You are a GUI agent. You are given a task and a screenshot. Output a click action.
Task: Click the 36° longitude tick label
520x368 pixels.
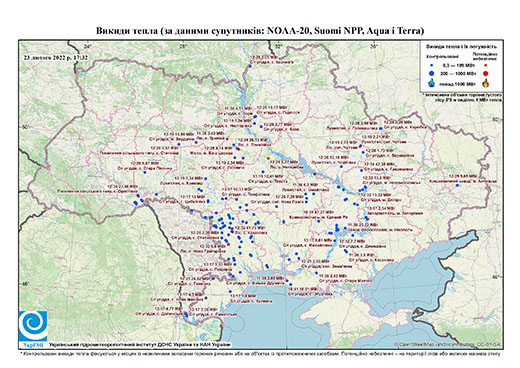[374, 46]
